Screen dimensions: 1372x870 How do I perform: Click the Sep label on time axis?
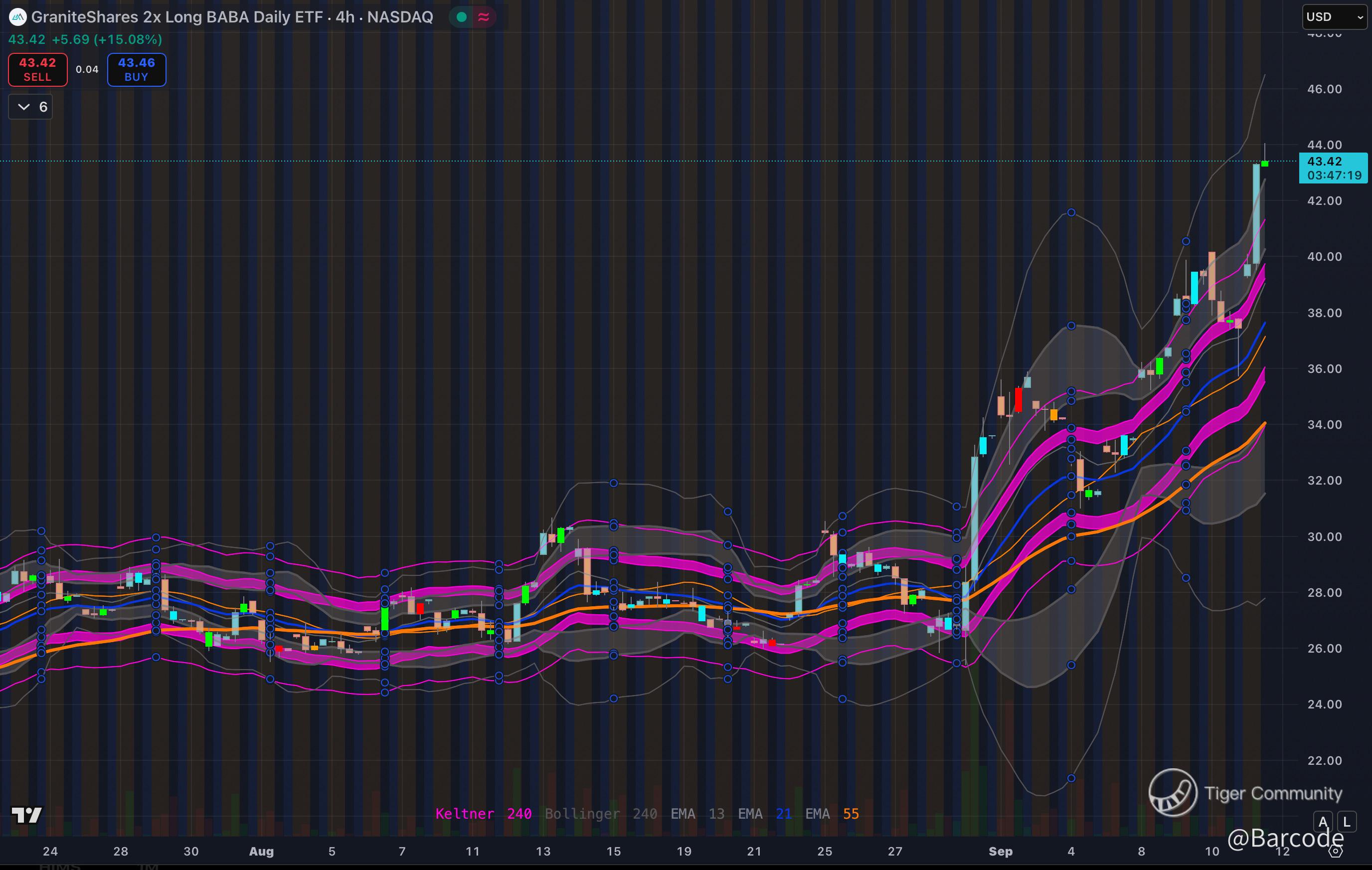1001,851
